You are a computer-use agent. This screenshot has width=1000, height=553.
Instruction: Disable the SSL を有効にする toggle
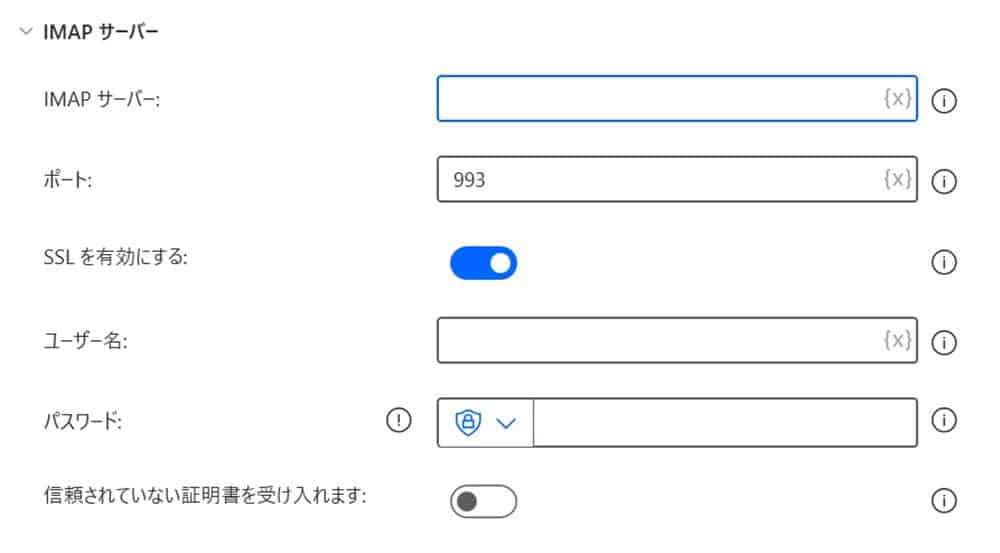click(483, 262)
